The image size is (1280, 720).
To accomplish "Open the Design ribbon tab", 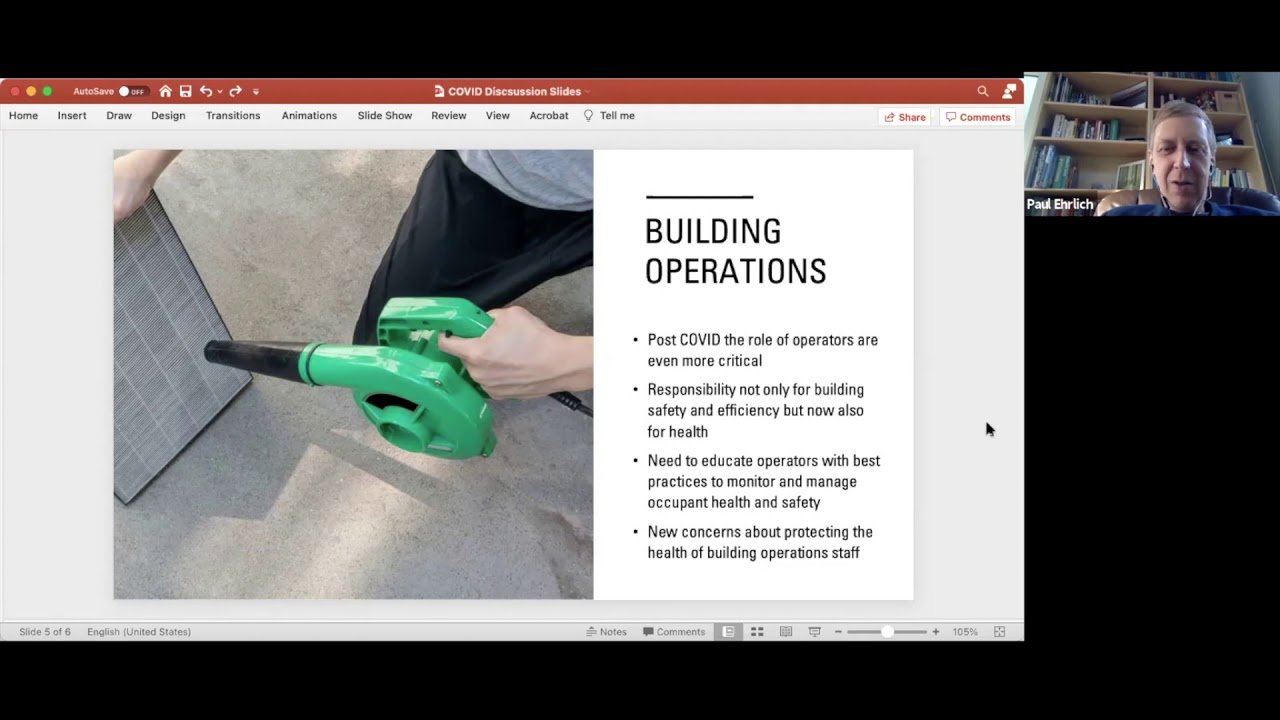I will 168,116.
